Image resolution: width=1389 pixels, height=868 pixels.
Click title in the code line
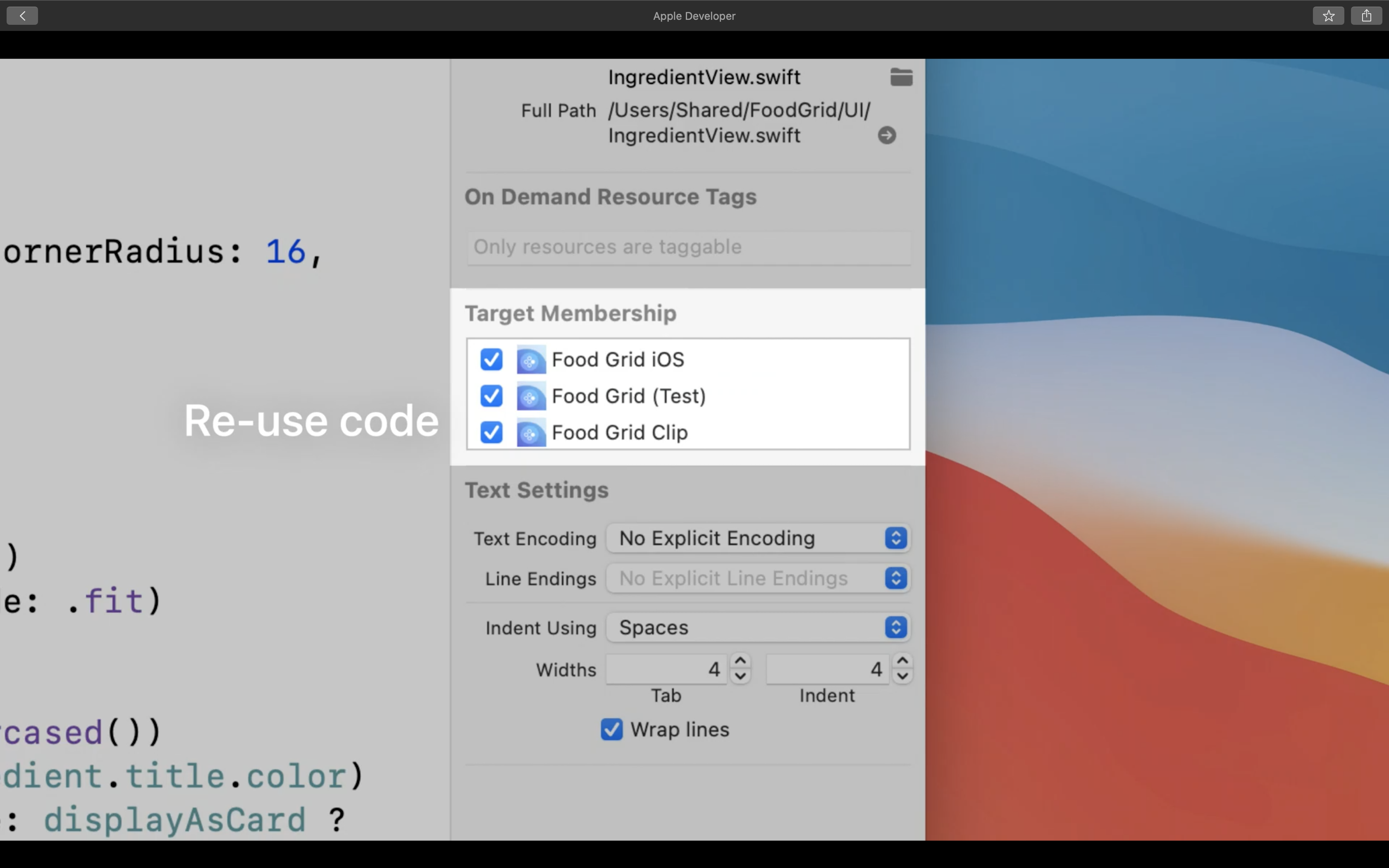(x=174, y=776)
